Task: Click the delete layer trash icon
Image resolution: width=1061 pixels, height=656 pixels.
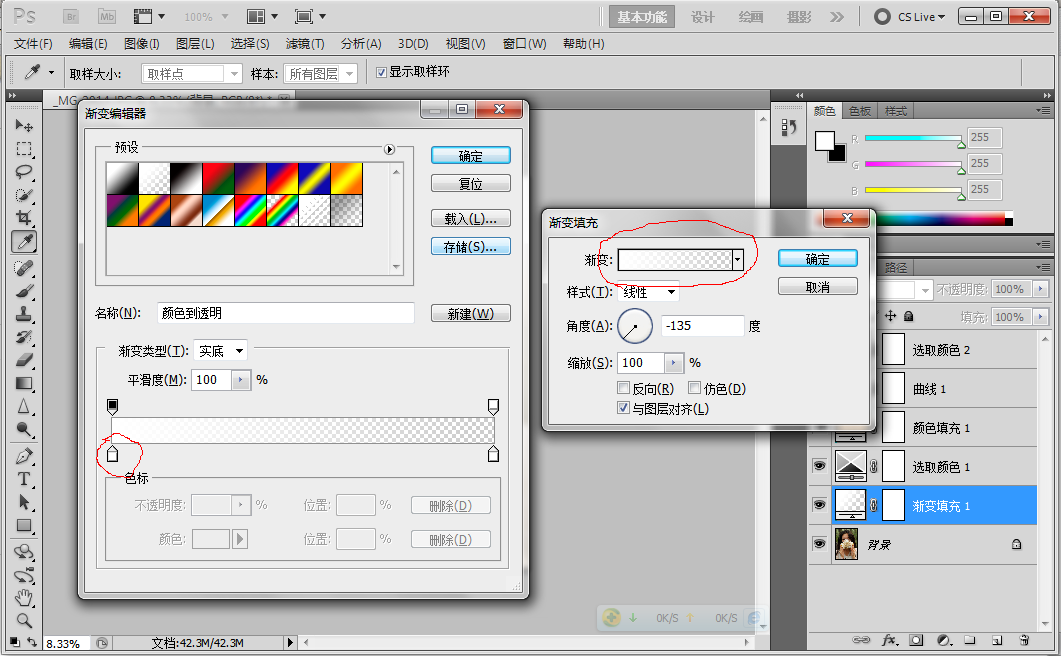Action: click(1024, 640)
